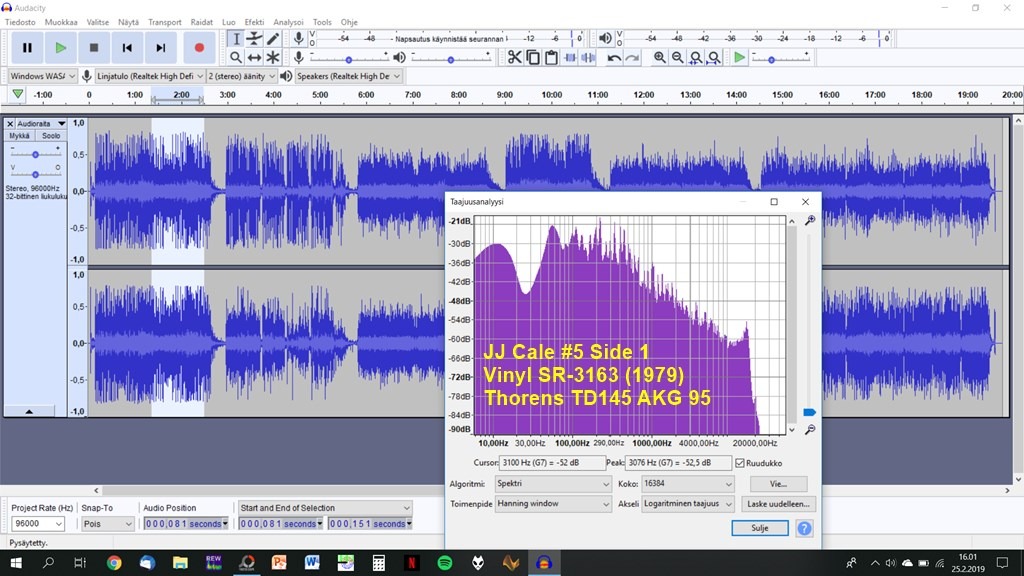
Task: Open the Analysoi menu
Action: pyautogui.click(x=288, y=22)
